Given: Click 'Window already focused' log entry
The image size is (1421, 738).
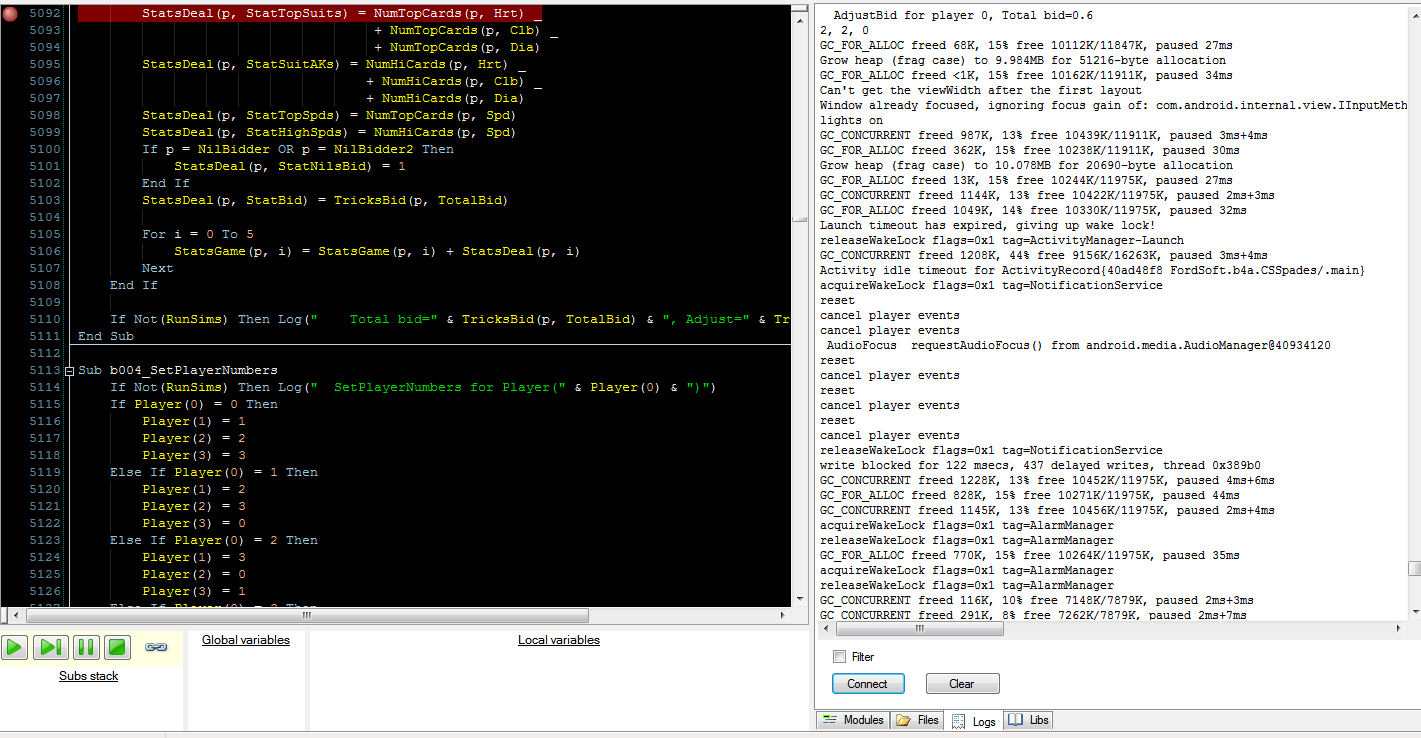Looking at the screenshot, I should (1113, 105).
